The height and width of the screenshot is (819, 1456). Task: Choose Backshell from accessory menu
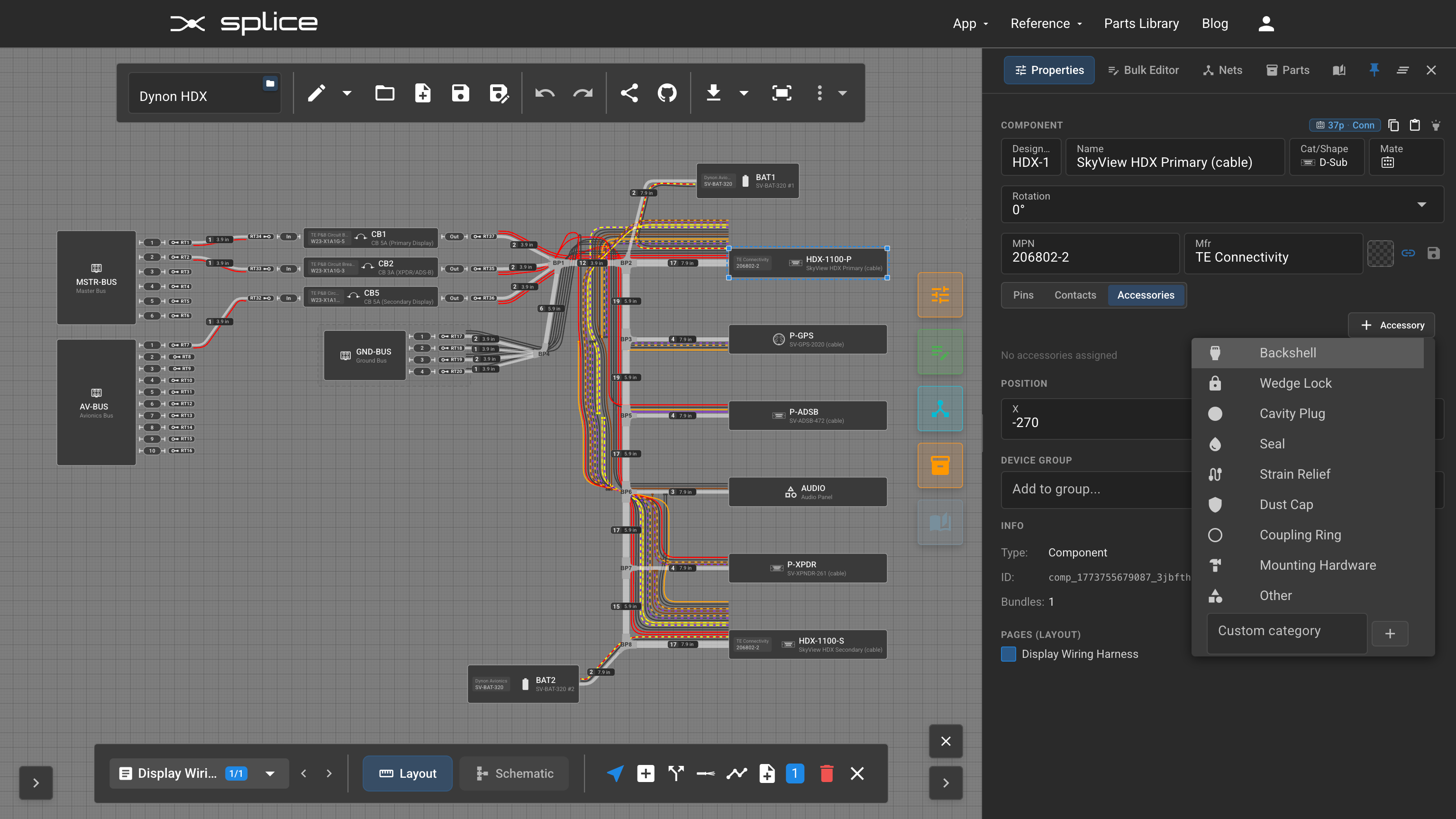(1307, 353)
